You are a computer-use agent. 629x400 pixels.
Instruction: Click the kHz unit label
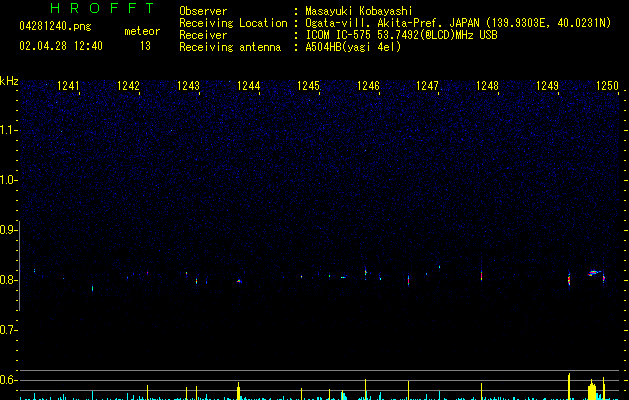pyautogui.click(x=9, y=81)
